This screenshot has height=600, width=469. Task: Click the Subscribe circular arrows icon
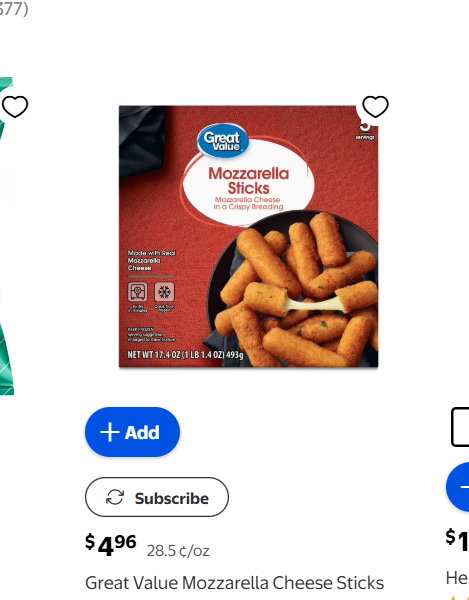(x=115, y=497)
